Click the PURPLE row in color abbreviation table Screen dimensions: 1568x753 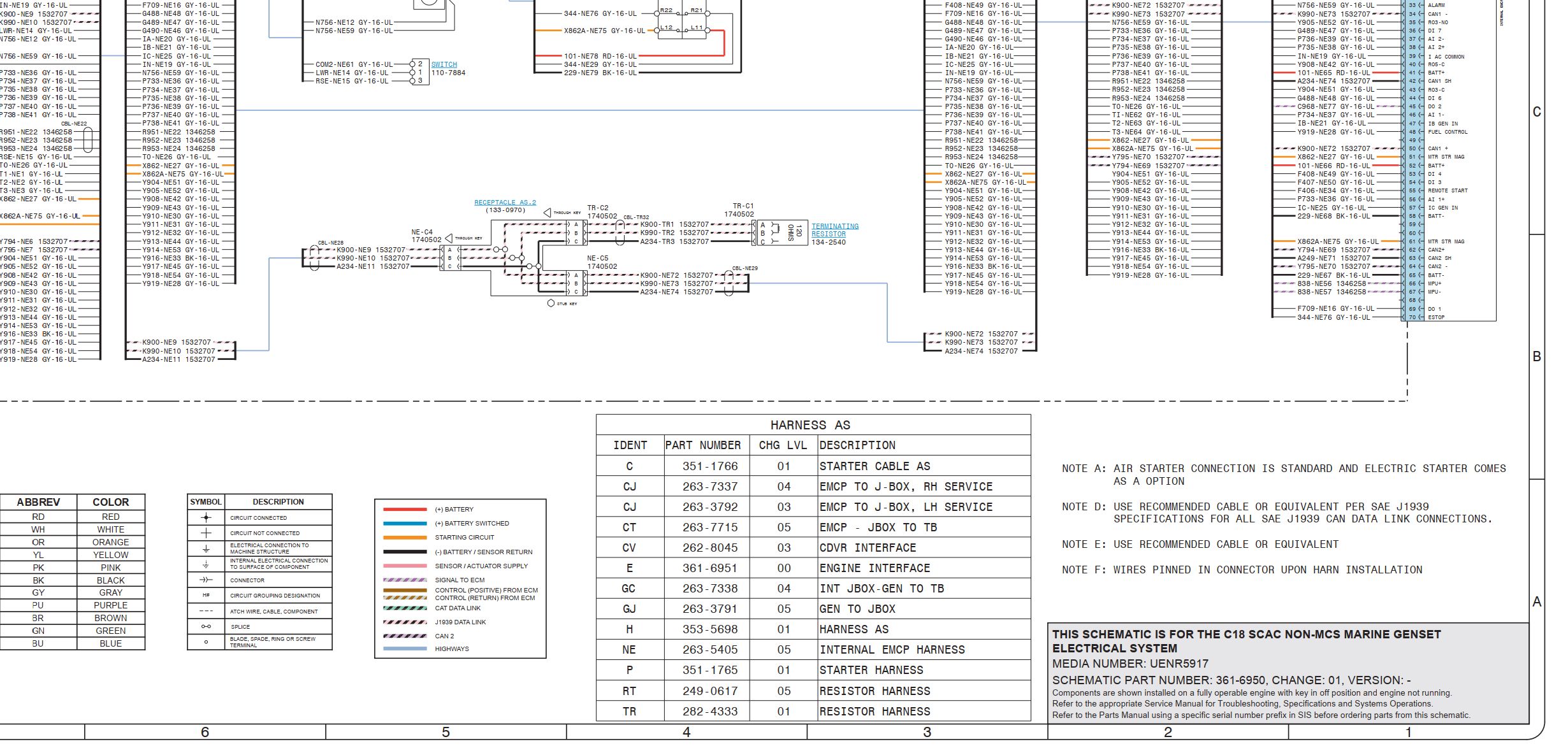[x=72, y=605]
